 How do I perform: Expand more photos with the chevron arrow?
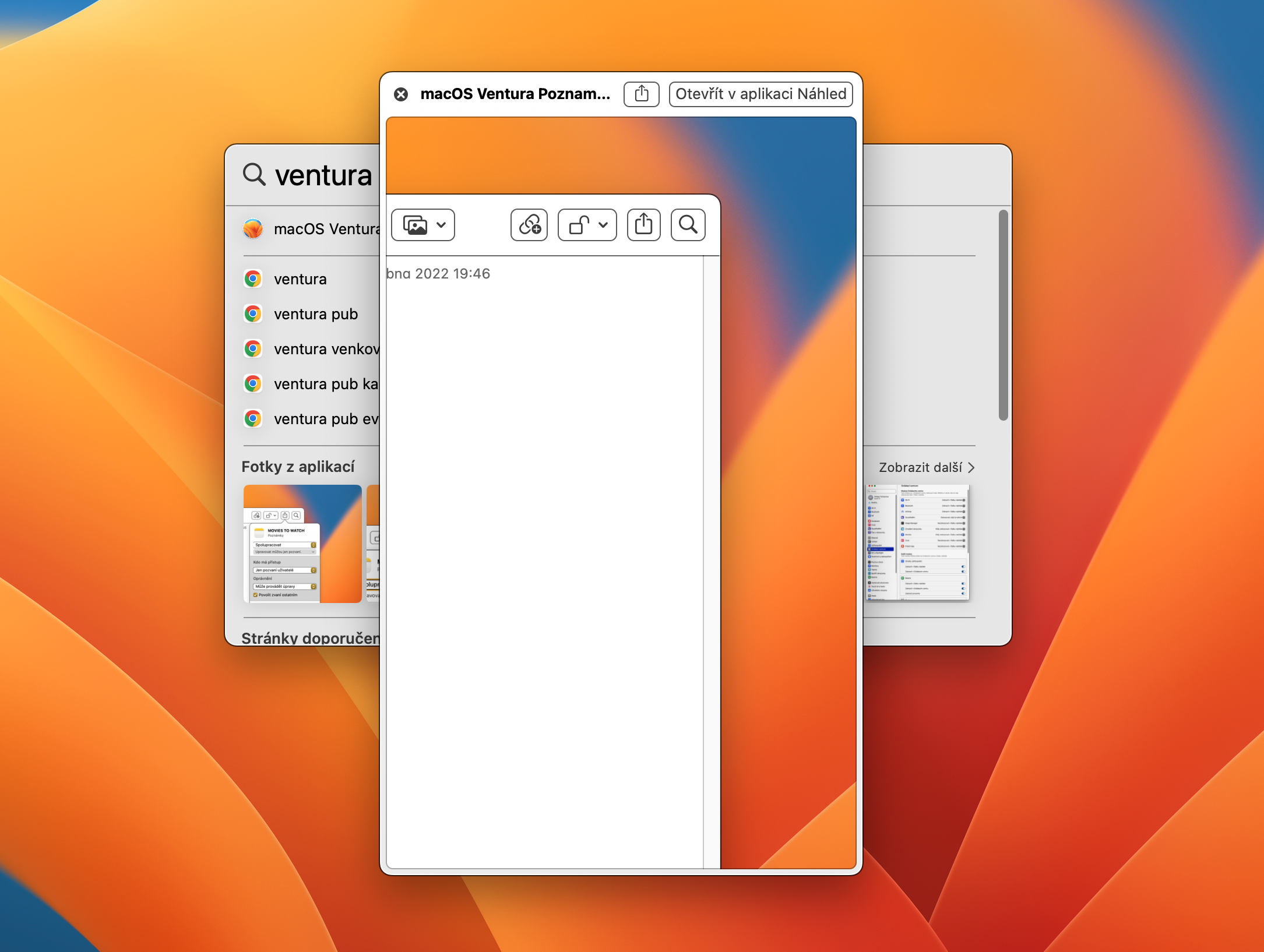(x=971, y=467)
